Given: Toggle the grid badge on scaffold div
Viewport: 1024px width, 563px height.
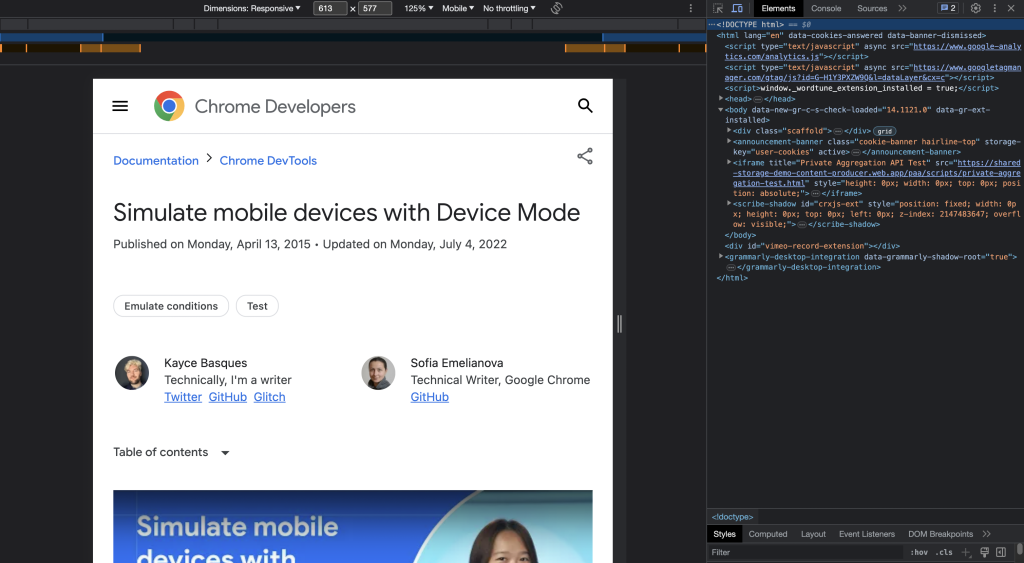Looking at the screenshot, I should coord(884,131).
